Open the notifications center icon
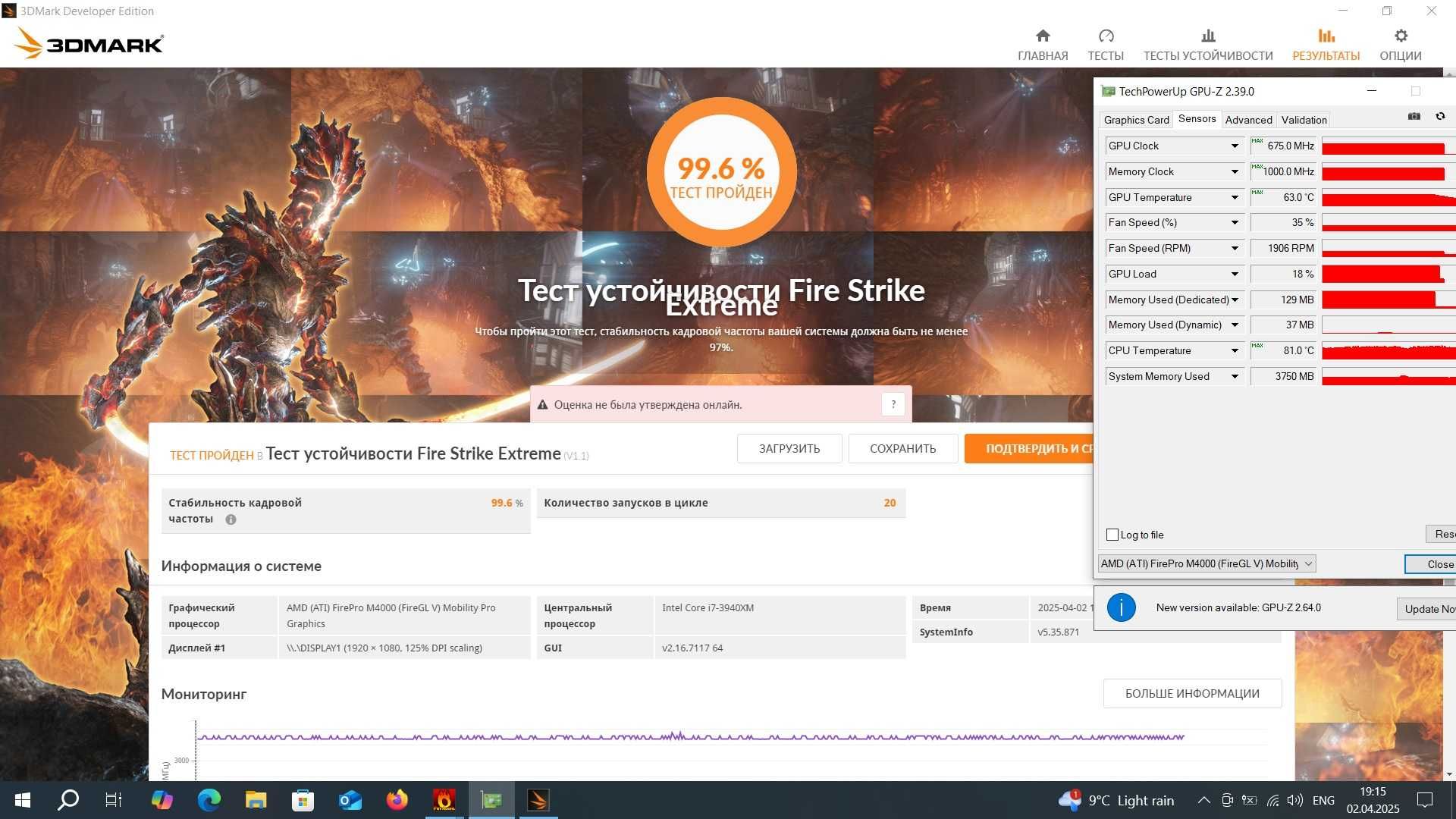 (x=1425, y=800)
